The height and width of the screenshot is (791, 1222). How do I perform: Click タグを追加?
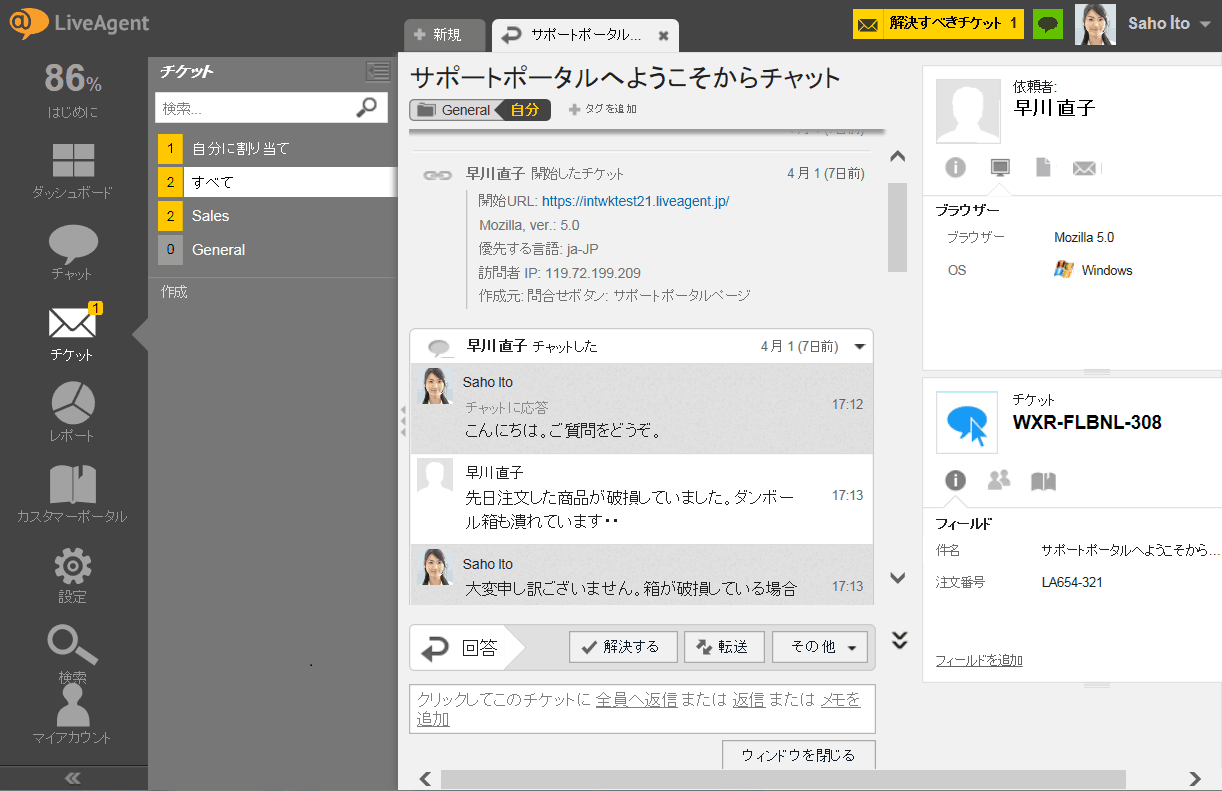[602, 109]
